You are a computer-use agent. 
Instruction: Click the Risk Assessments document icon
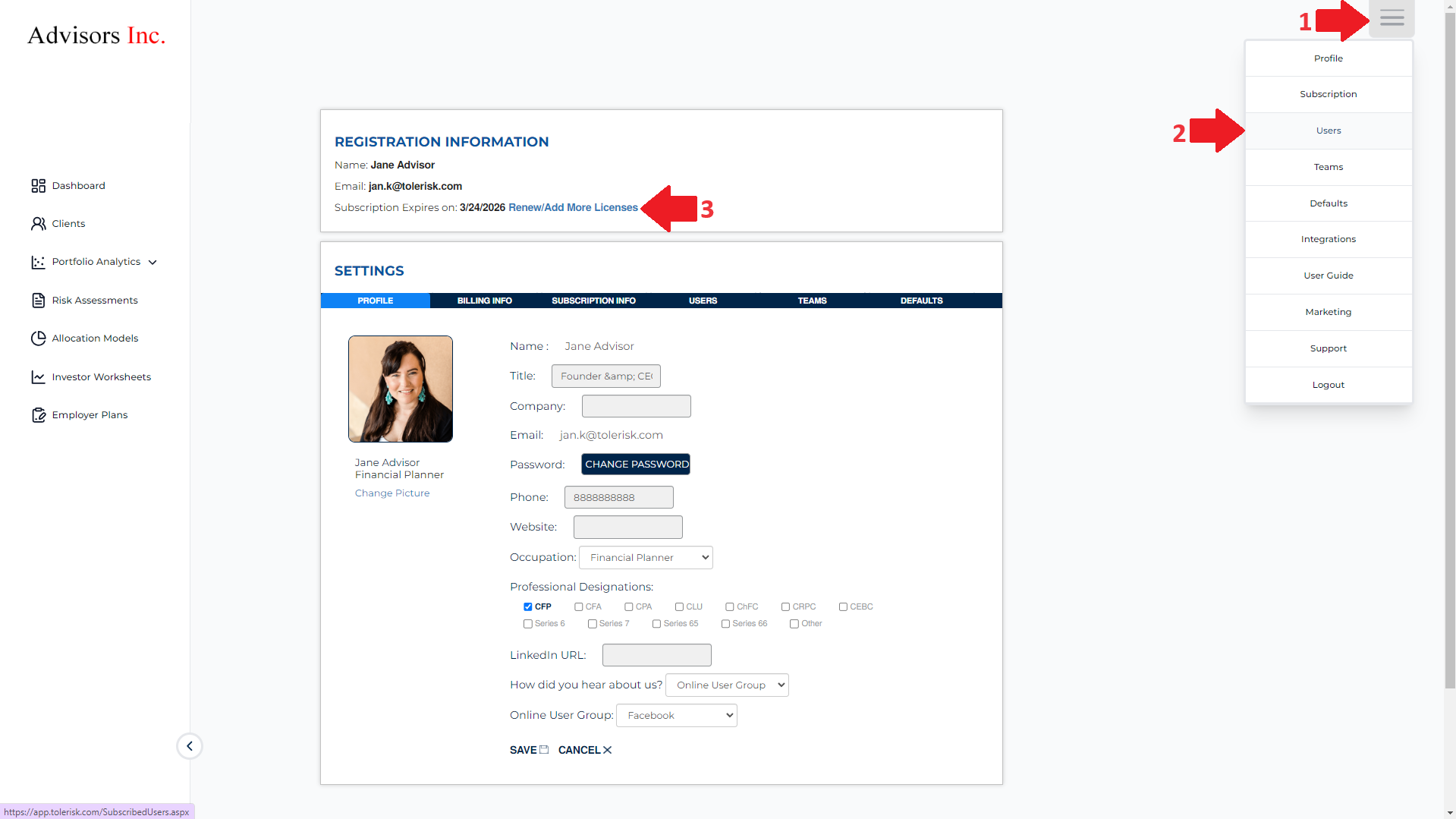click(38, 301)
